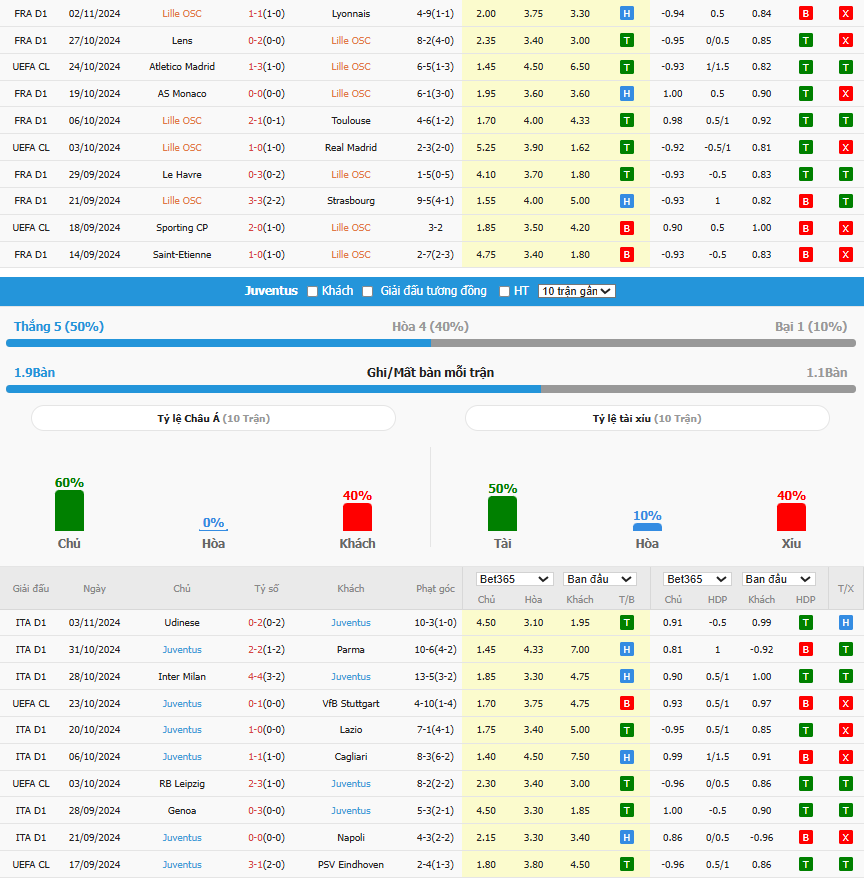The image size is (866, 880).
Task: Click the red B badge in the Cagliari row
Action: [x=805, y=757]
